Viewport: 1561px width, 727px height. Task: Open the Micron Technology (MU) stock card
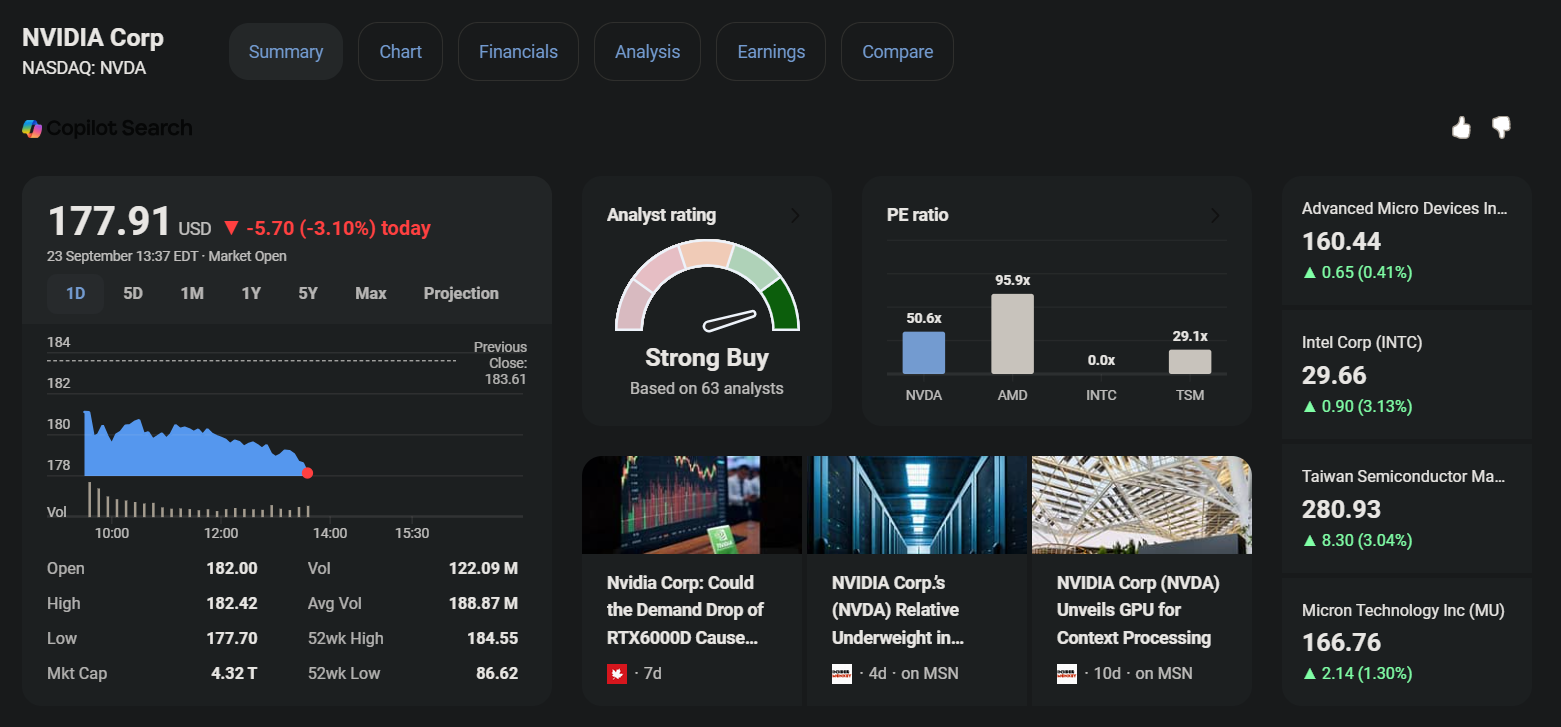[1407, 642]
